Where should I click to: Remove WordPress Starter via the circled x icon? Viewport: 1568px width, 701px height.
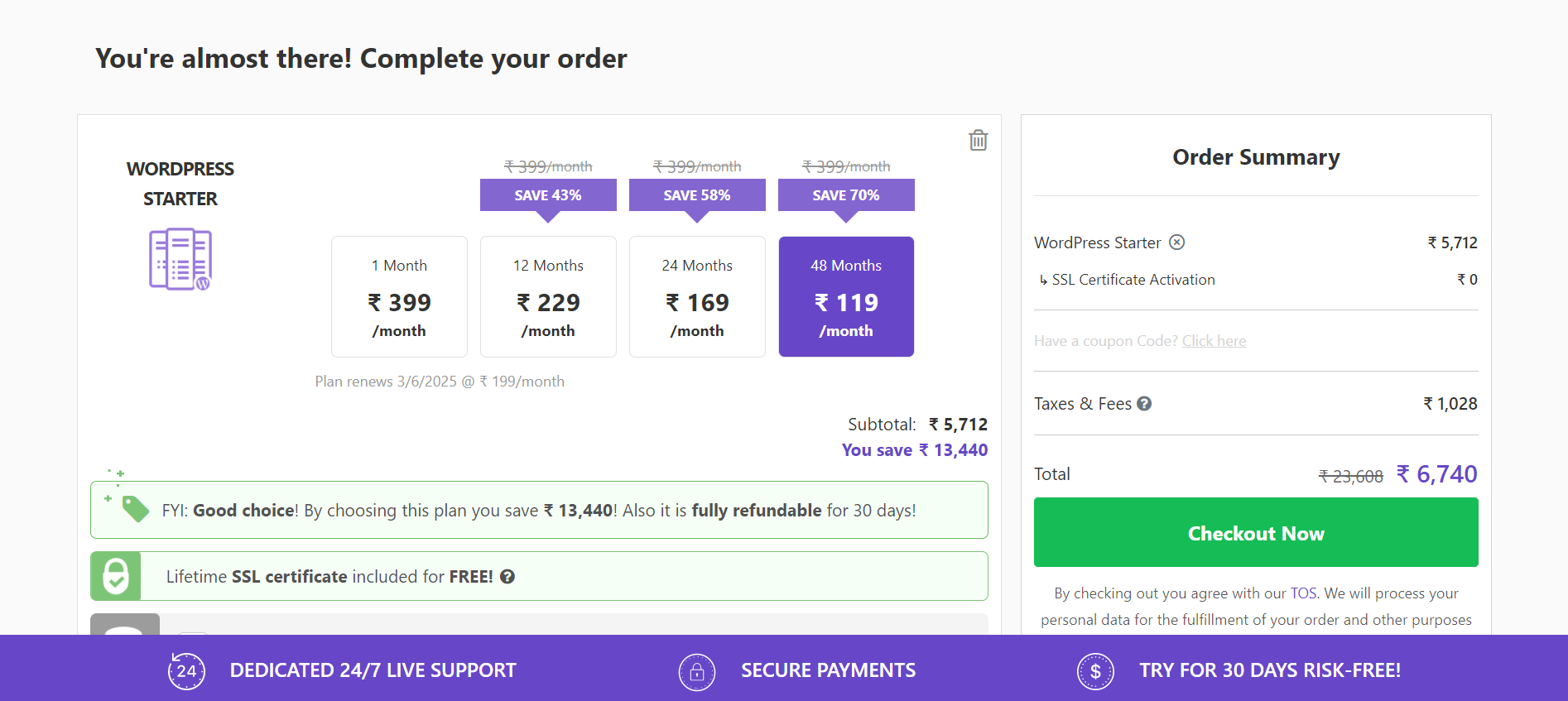click(x=1176, y=242)
